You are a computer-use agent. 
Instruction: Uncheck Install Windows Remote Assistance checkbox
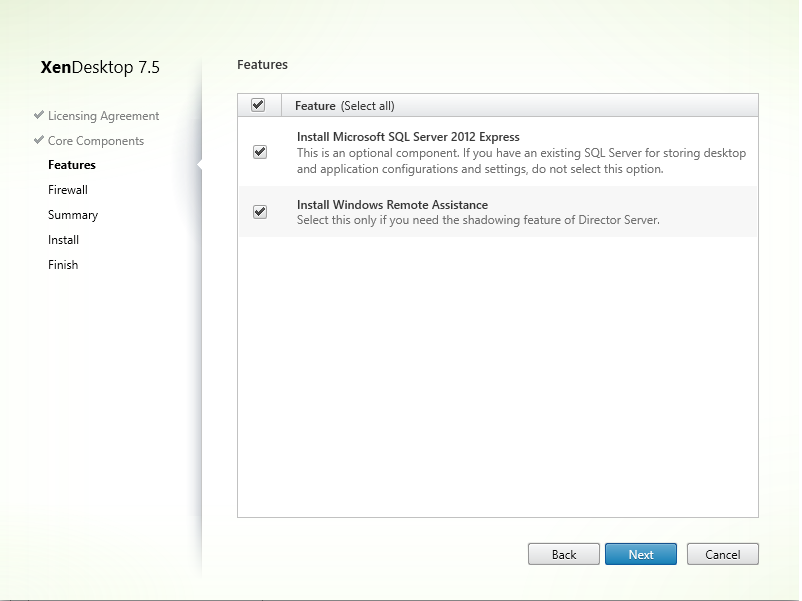(260, 212)
